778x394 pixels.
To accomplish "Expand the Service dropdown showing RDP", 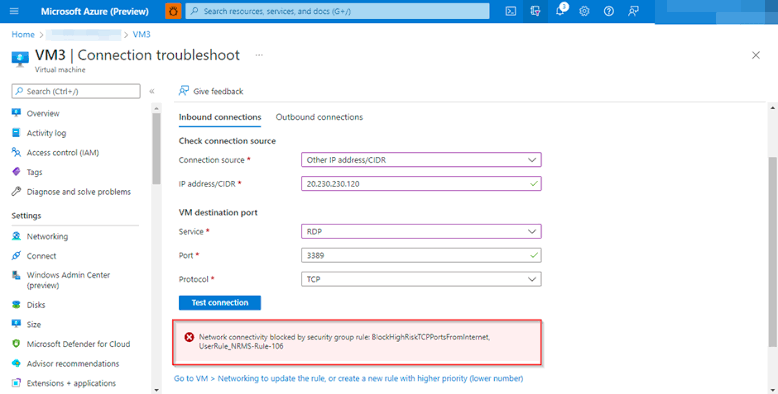I will 421,231.
